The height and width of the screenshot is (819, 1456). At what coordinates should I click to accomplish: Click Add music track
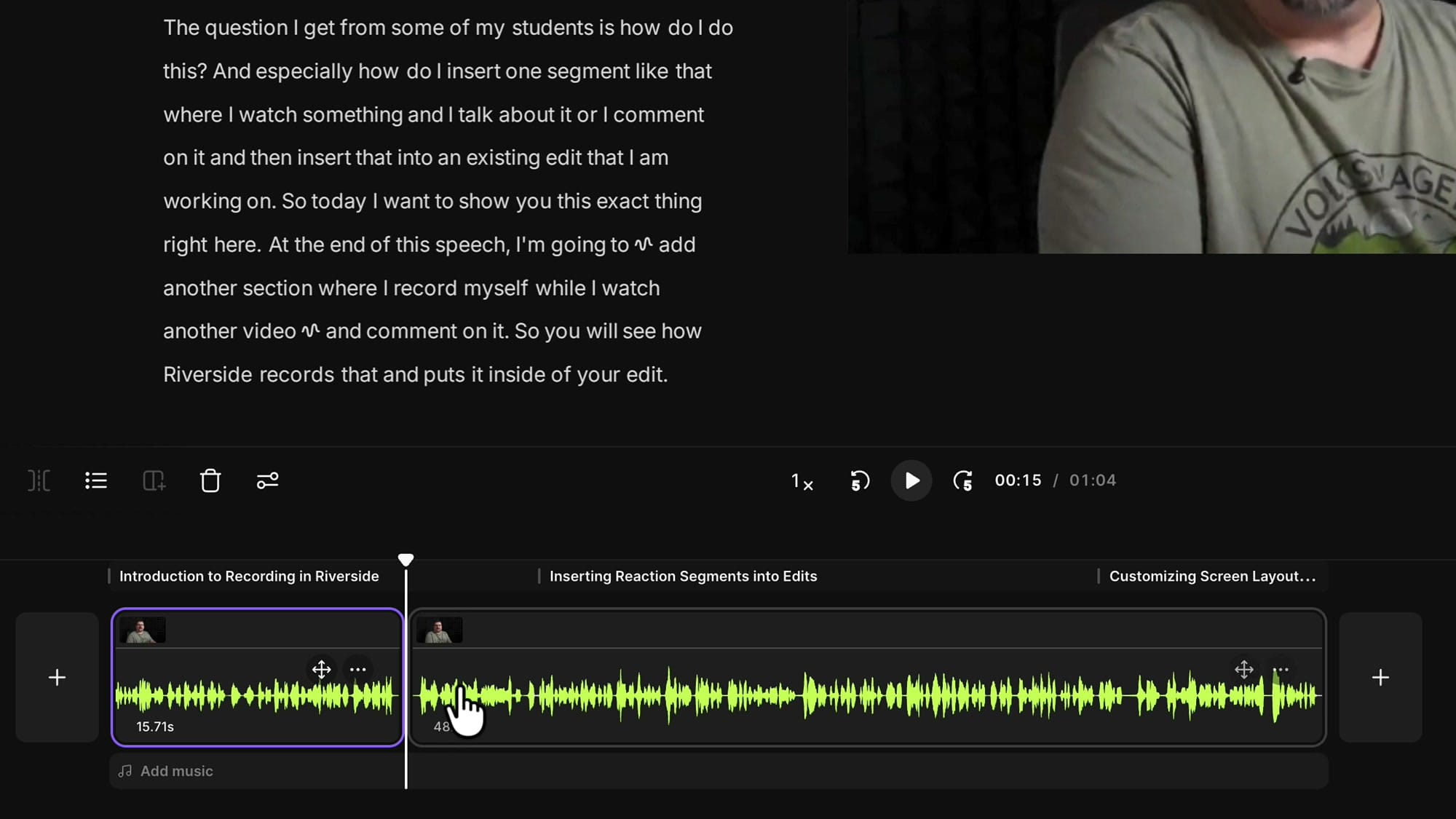(719, 771)
